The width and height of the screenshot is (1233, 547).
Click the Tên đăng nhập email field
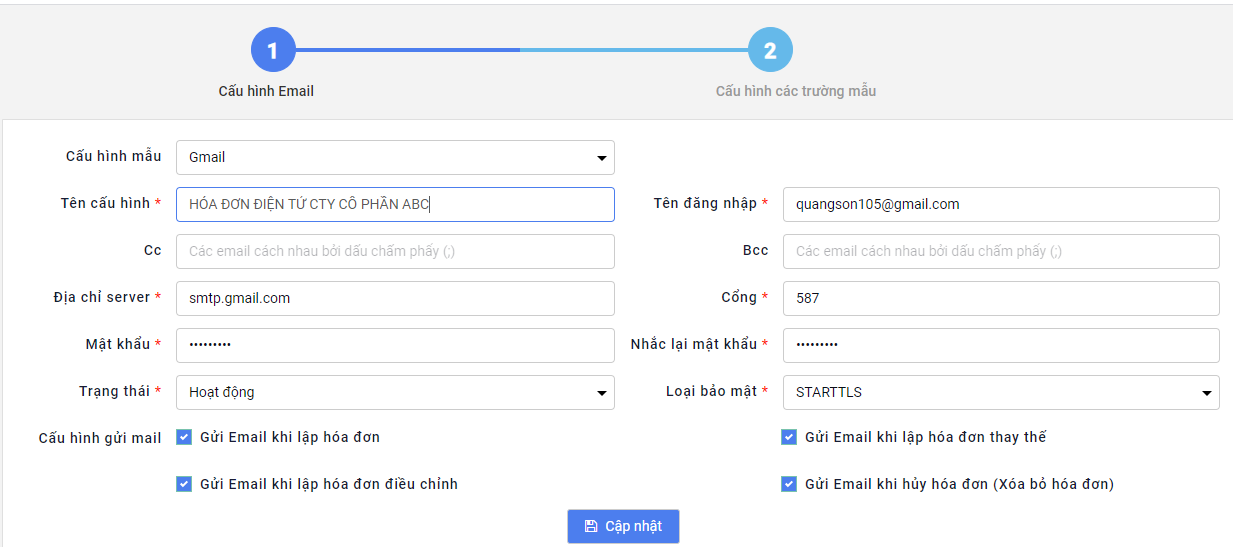click(1001, 204)
